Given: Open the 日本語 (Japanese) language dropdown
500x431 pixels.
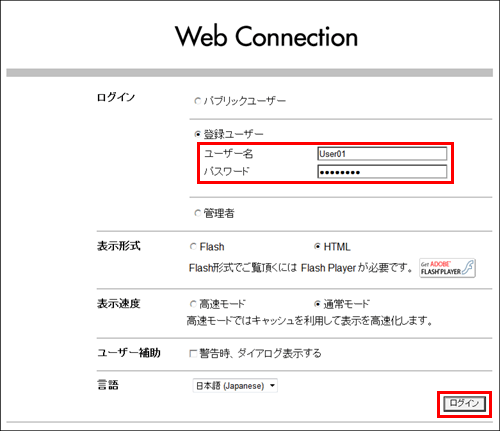Looking at the screenshot, I should (x=235, y=386).
